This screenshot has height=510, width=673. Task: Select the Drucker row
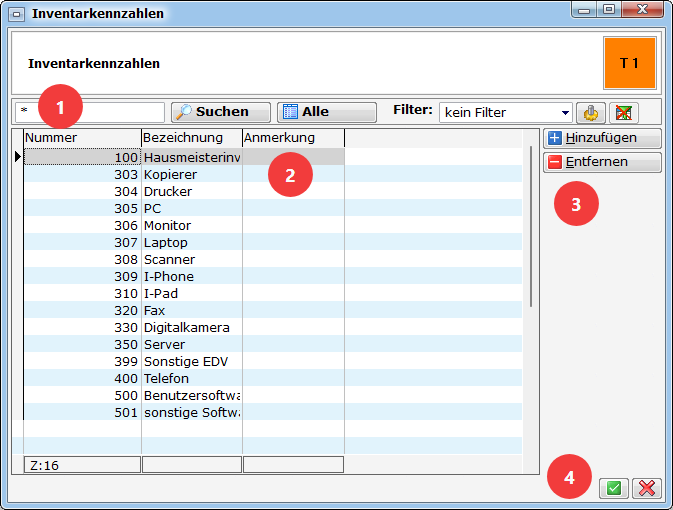(x=273, y=191)
